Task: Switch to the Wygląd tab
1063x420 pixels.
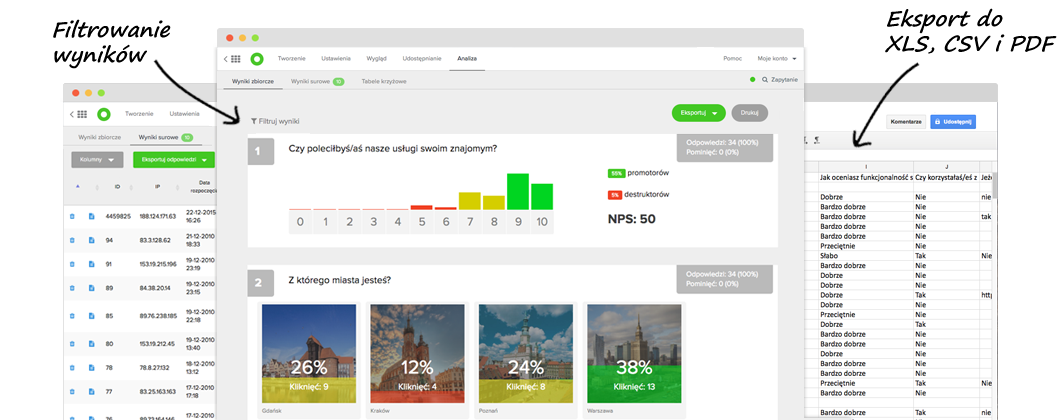Action: (376, 59)
